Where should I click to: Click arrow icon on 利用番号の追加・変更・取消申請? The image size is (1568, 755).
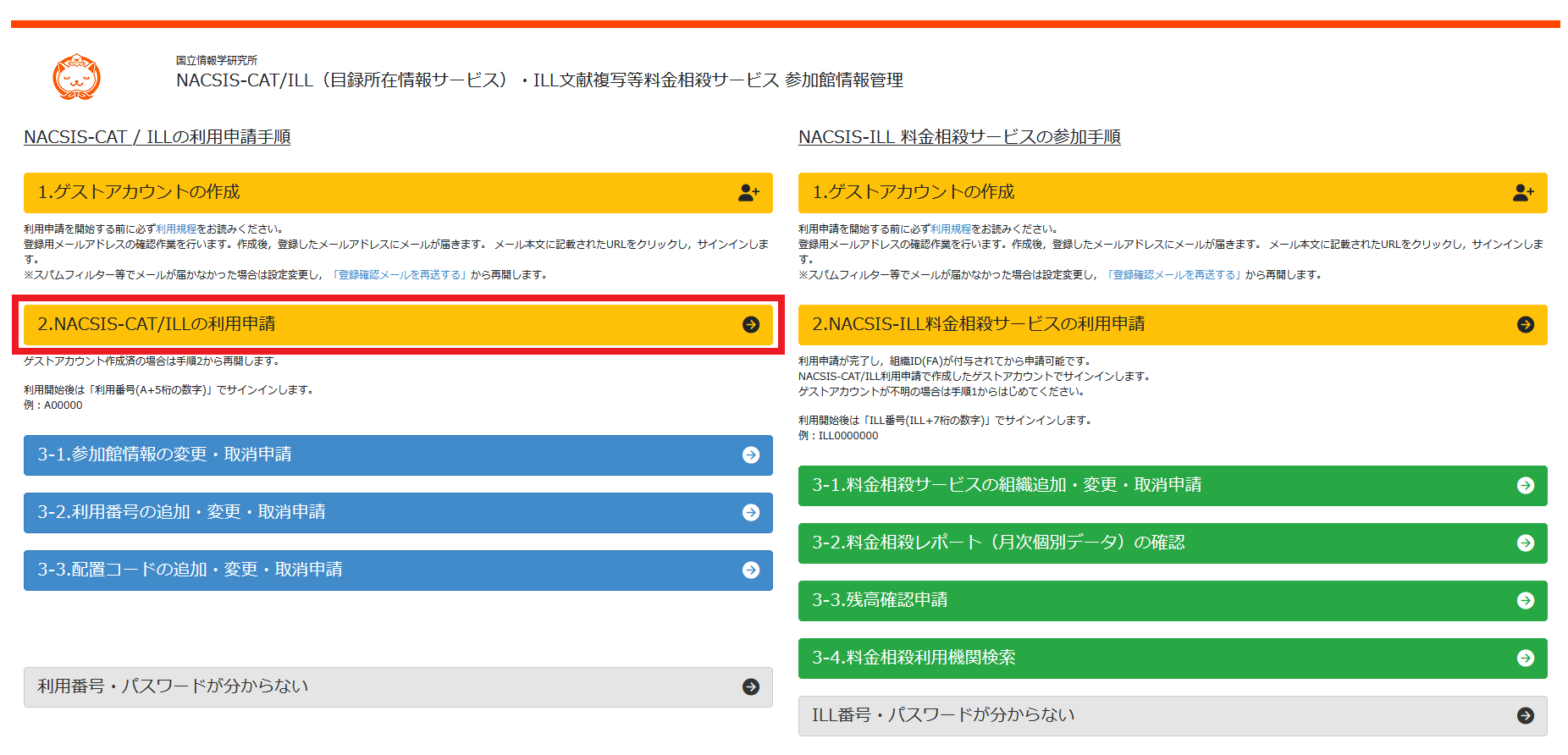point(751,513)
